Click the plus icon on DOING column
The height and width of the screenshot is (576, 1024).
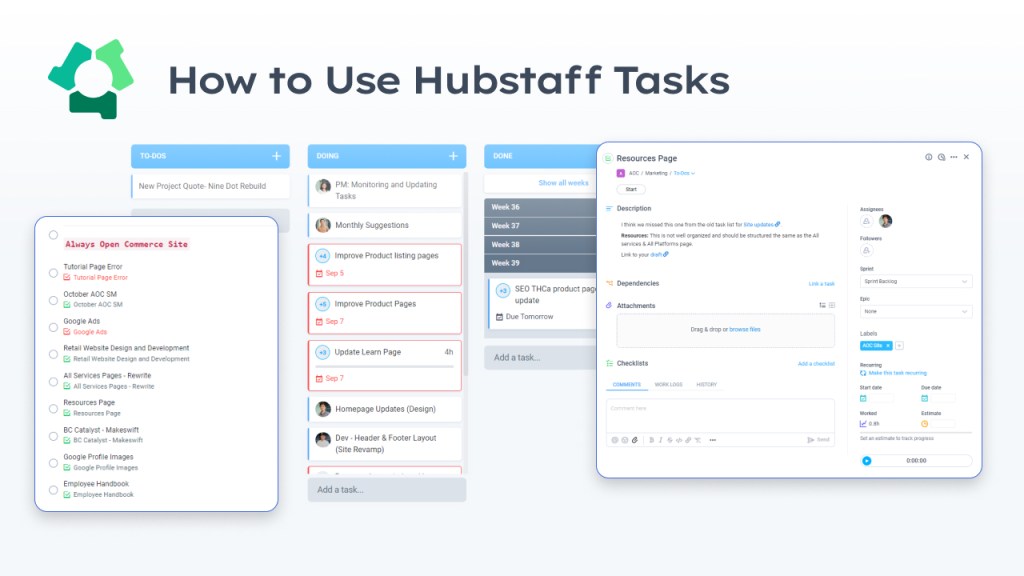pos(453,156)
